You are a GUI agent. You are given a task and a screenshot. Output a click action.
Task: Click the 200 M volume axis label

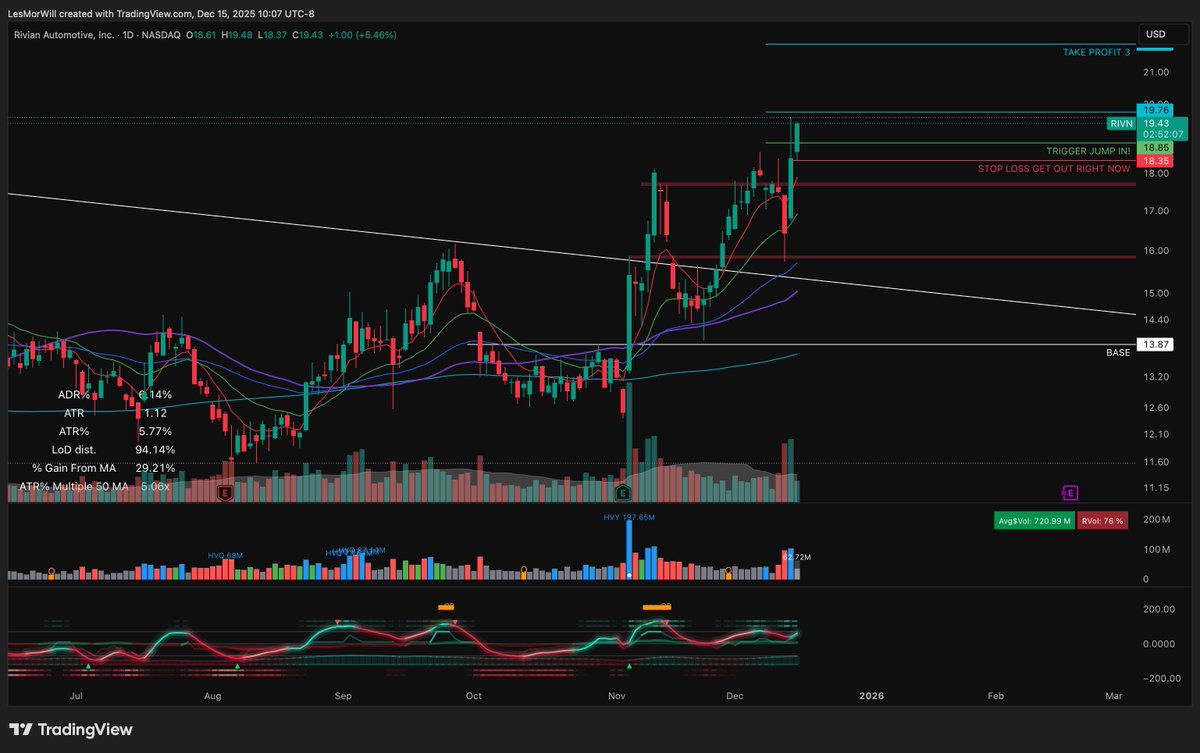pos(1157,520)
